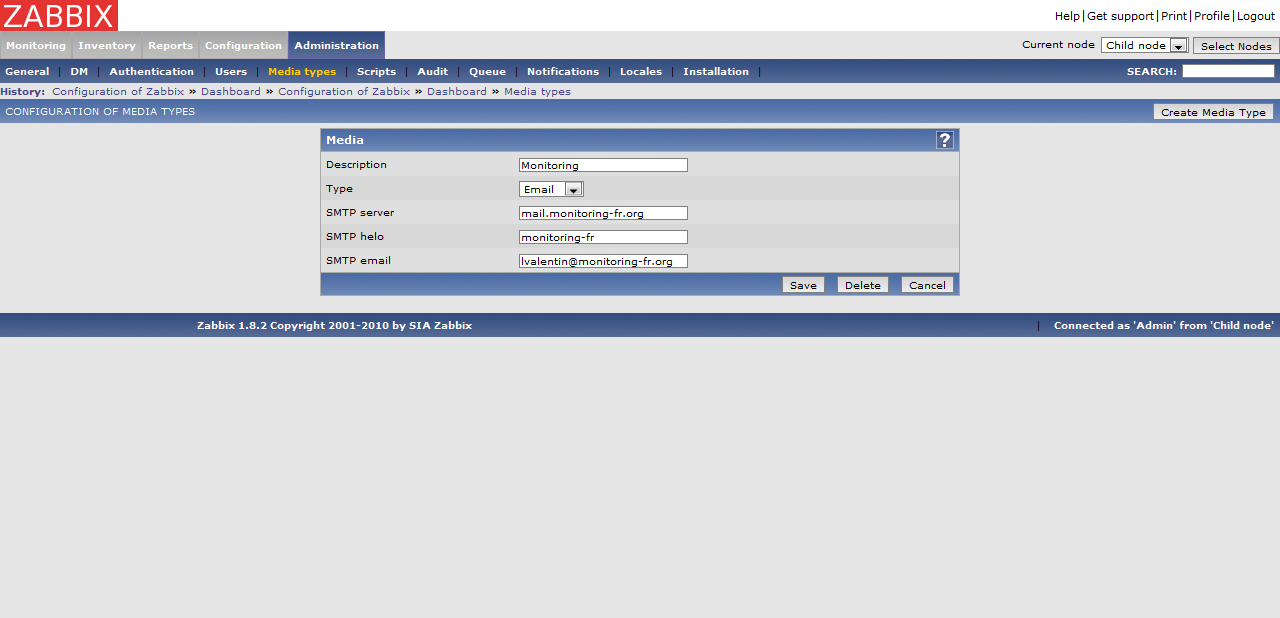Open the Reports tab
1280x618 pixels.
(170, 46)
